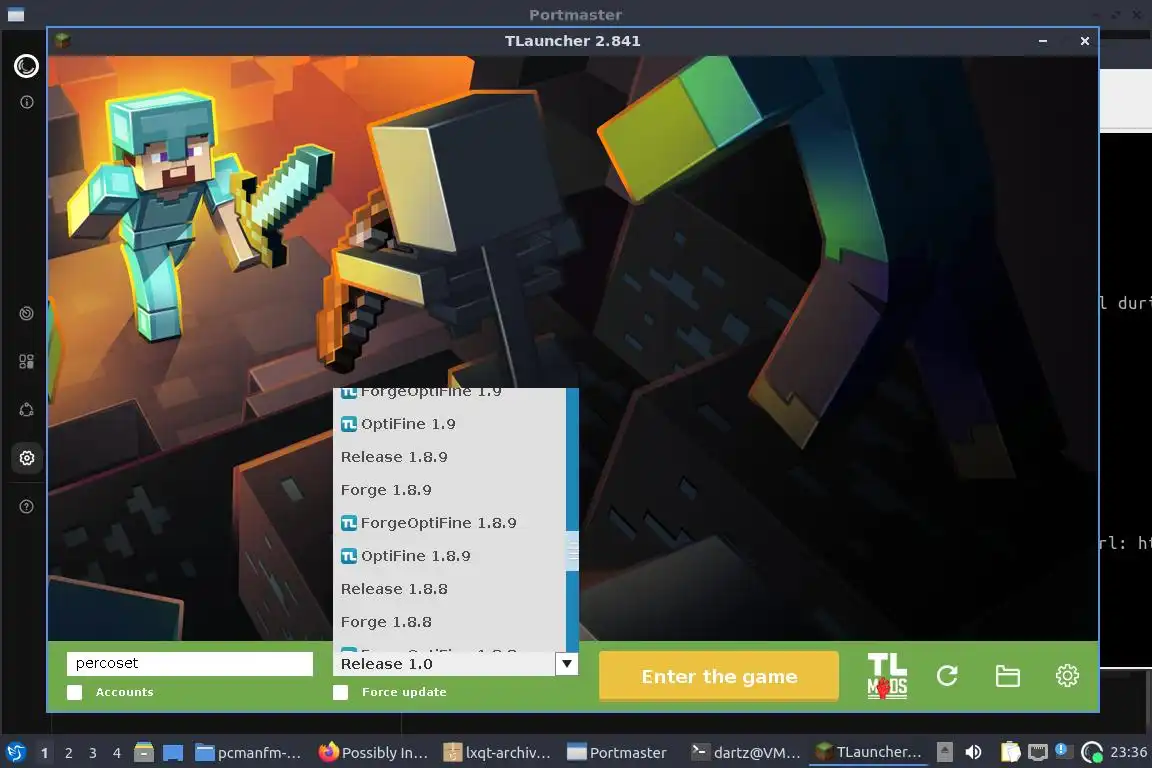This screenshot has height=768, width=1152.
Task: Open Possibly In... Firefox taskbar entry
Action: click(x=373, y=753)
